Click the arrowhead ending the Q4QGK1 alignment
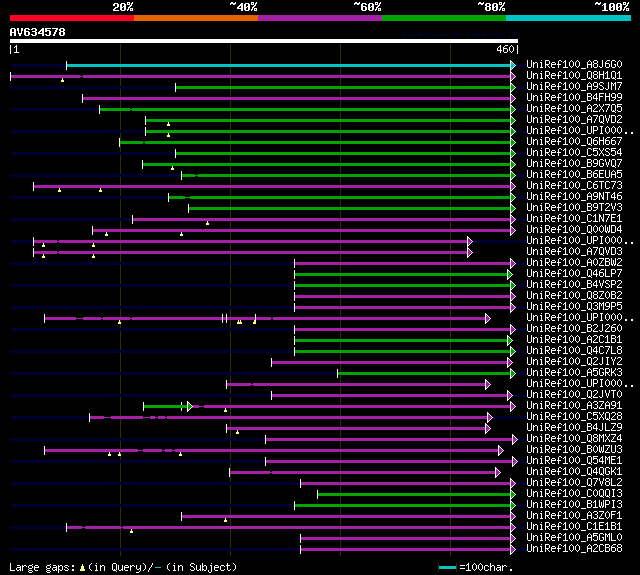 [x=498, y=473]
